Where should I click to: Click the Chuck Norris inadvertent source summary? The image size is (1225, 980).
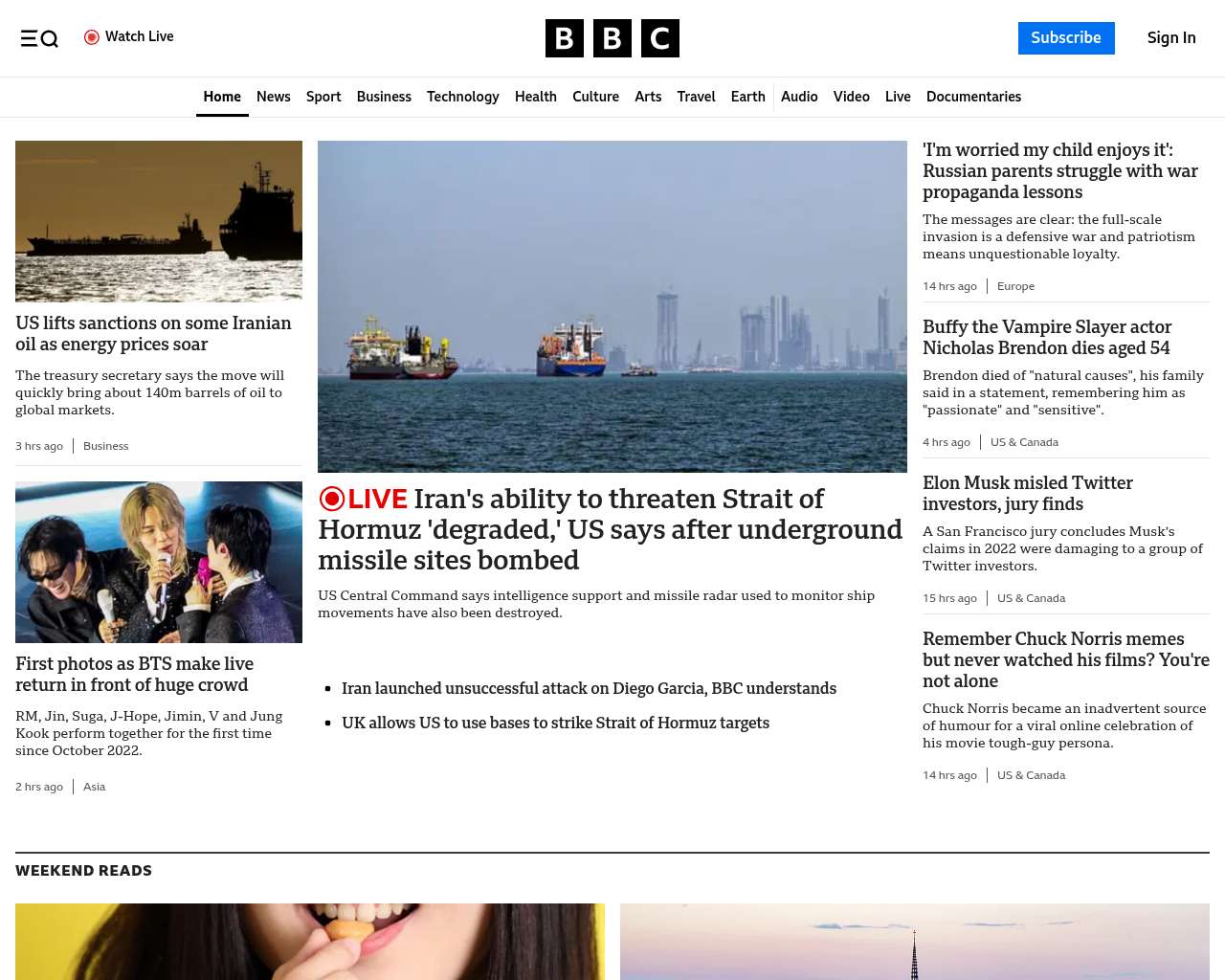click(1064, 725)
